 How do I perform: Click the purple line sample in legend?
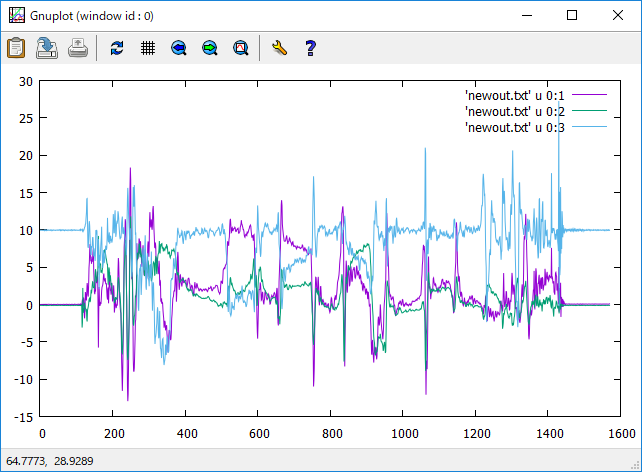[x=589, y=94]
